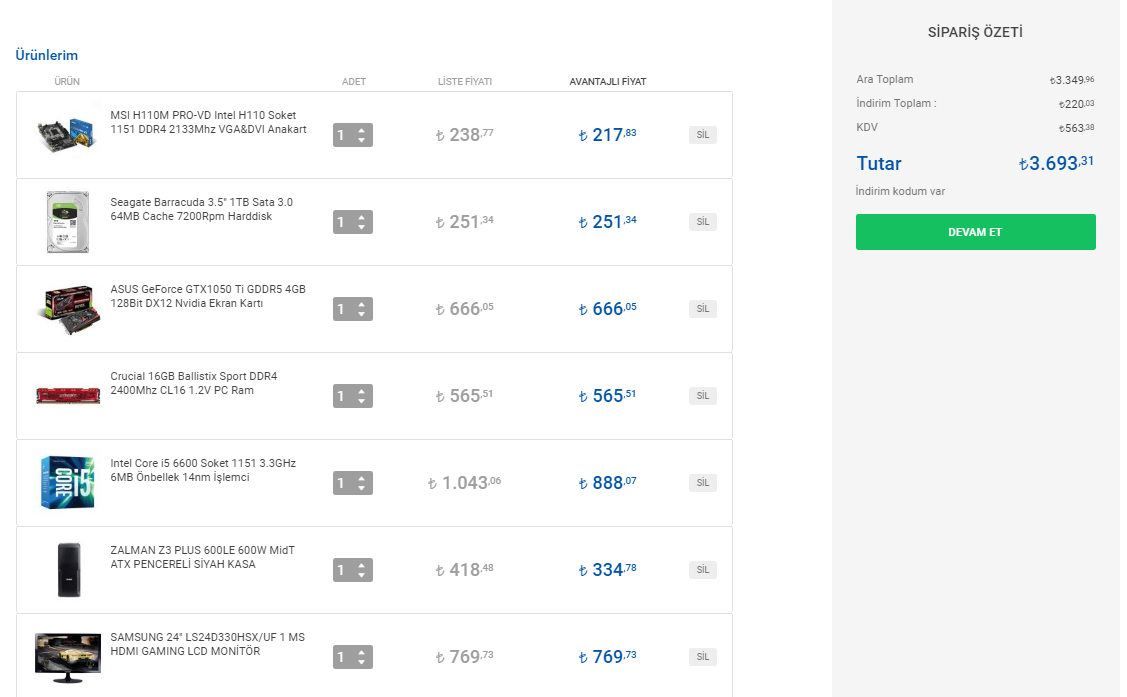The height and width of the screenshot is (697, 1127).
Task: Click the Seagate Barracuda hard disk thumbnail
Action: [68, 222]
